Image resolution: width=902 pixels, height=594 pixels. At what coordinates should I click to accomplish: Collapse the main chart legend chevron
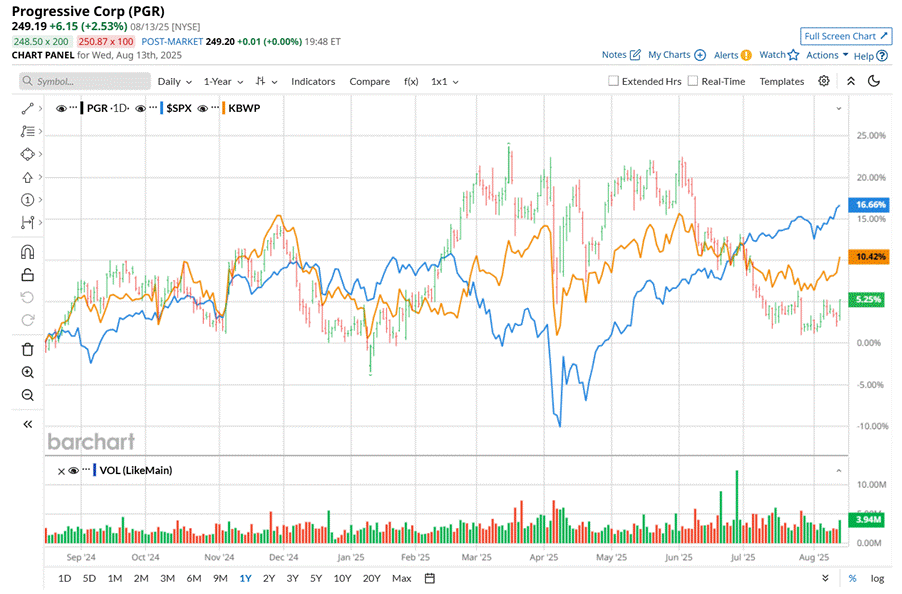pos(839,108)
